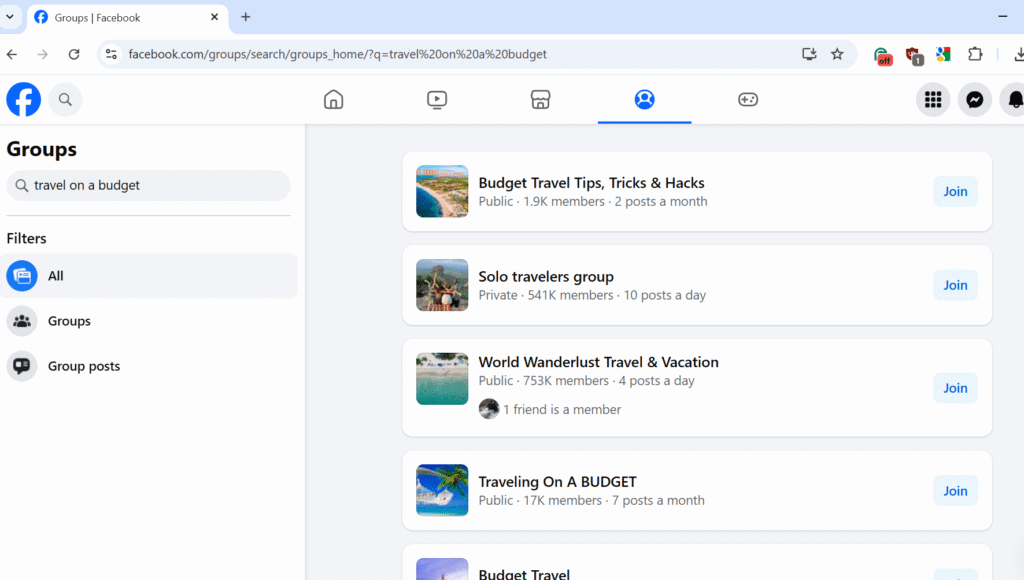1024x580 pixels.
Task: Click World Wanderlust group thumbnail
Action: pyautogui.click(x=442, y=379)
